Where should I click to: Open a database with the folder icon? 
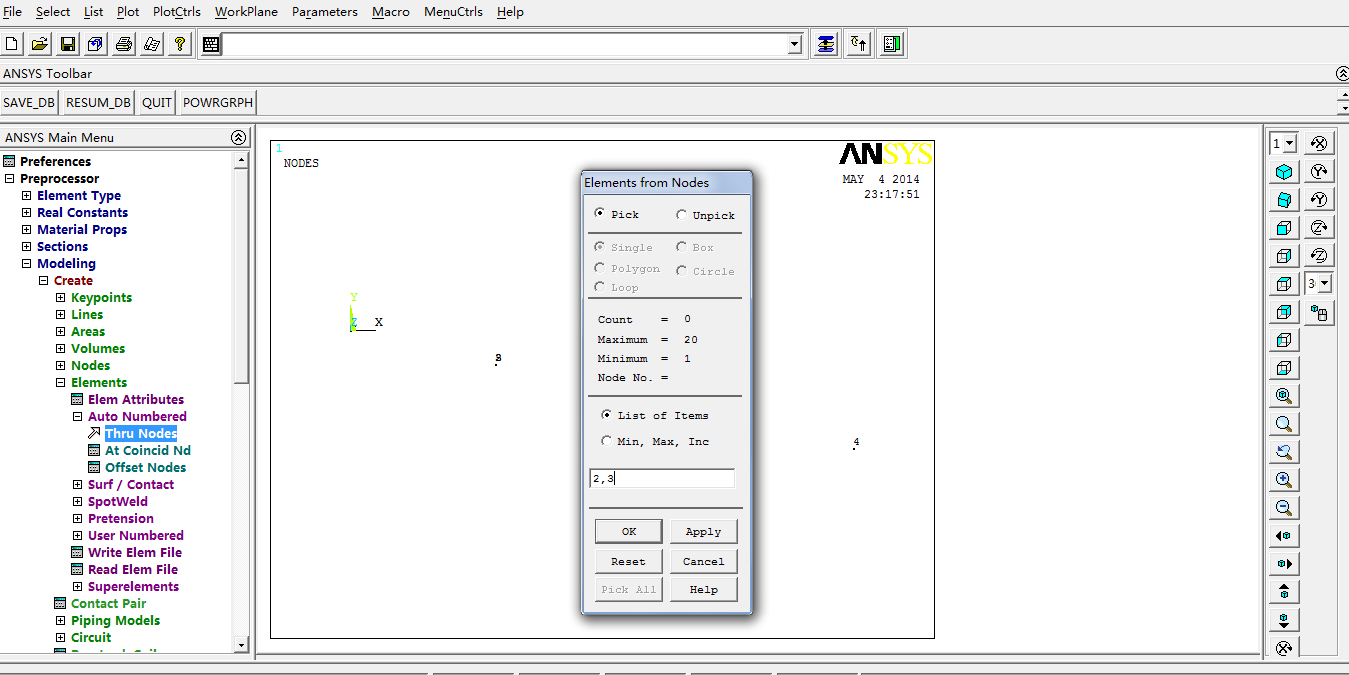pyautogui.click(x=40, y=44)
